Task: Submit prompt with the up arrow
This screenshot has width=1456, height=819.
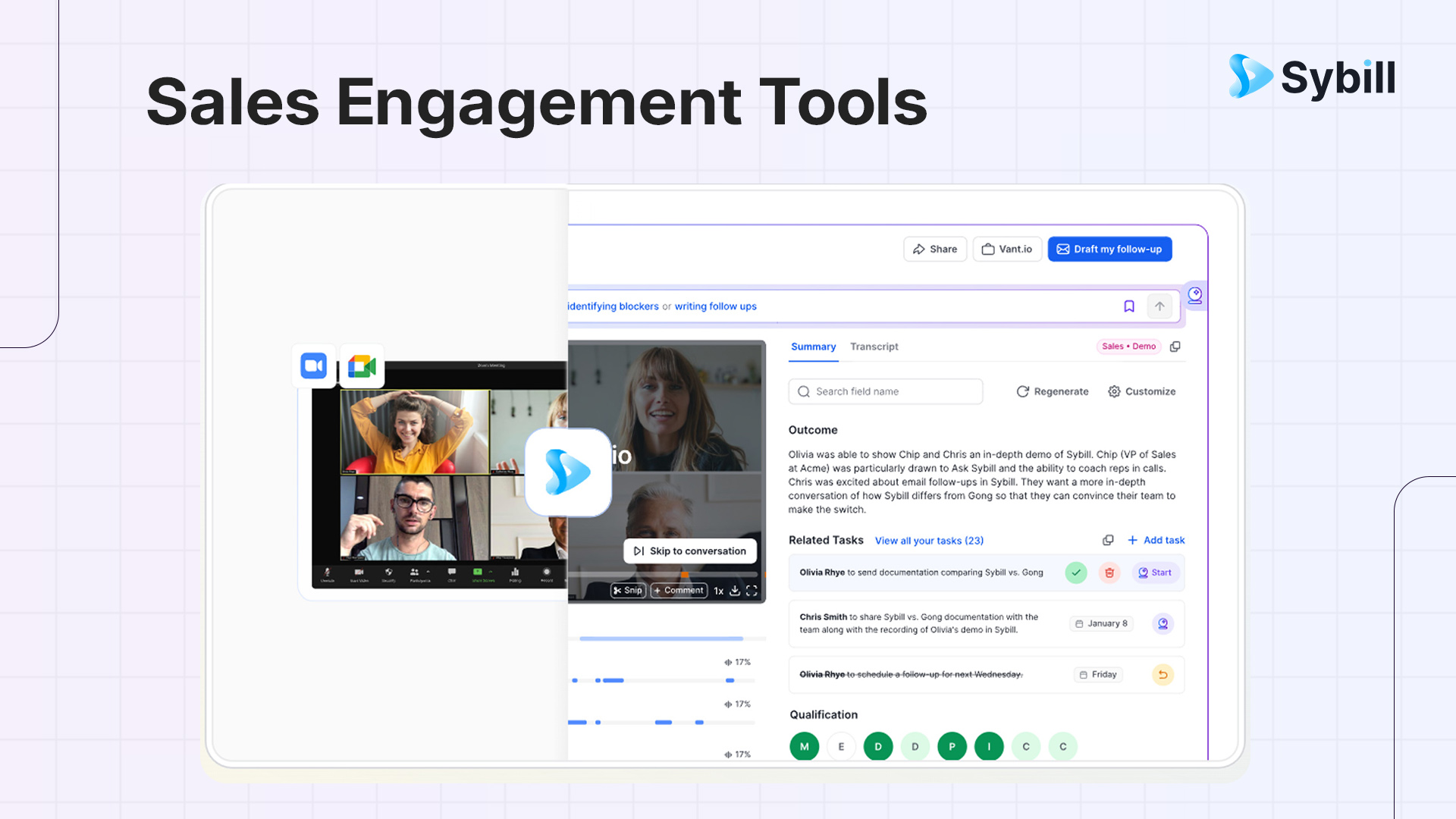Action: point(1159,306)
